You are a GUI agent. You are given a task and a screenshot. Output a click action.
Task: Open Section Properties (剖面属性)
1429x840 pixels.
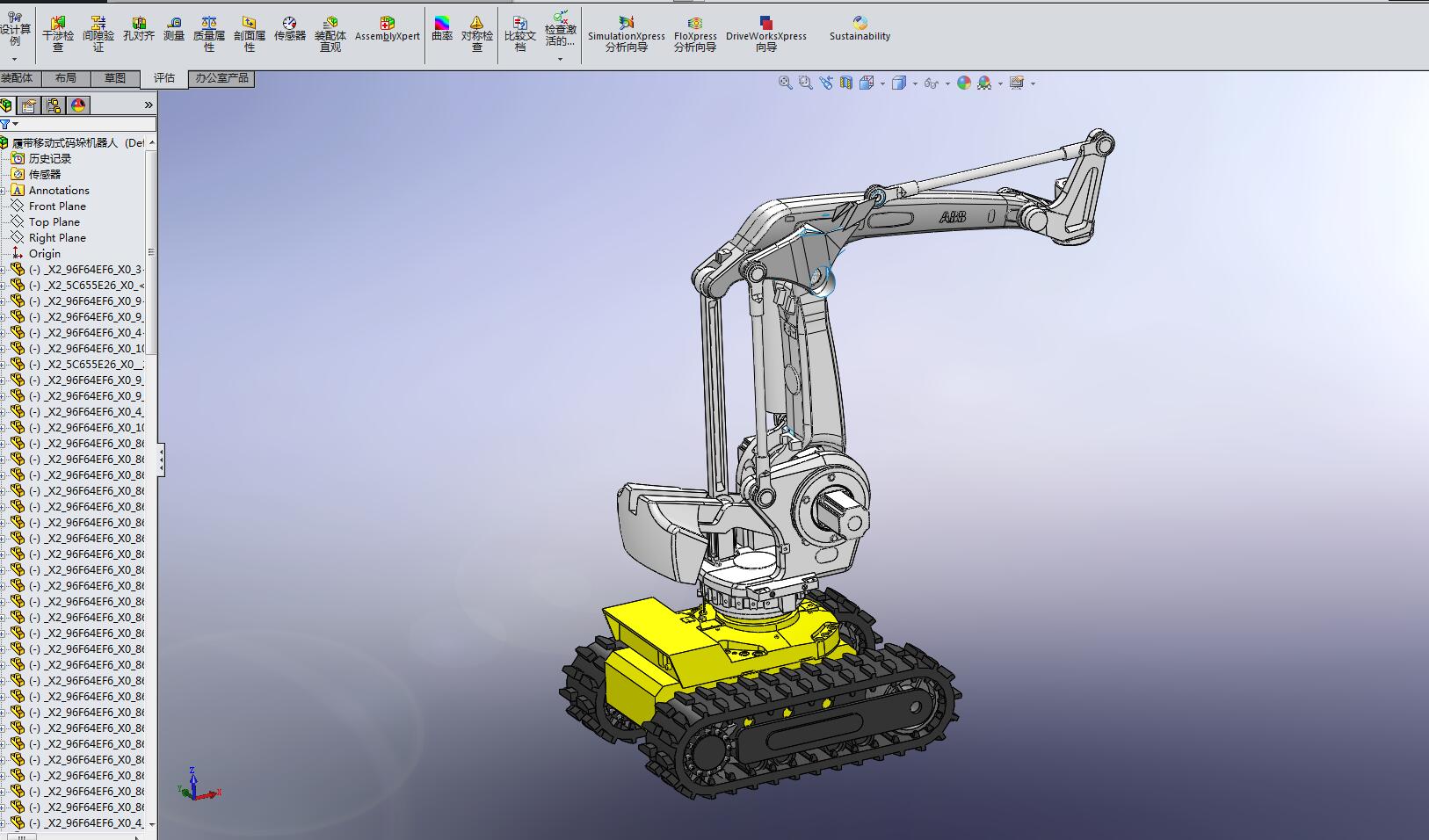250,33
